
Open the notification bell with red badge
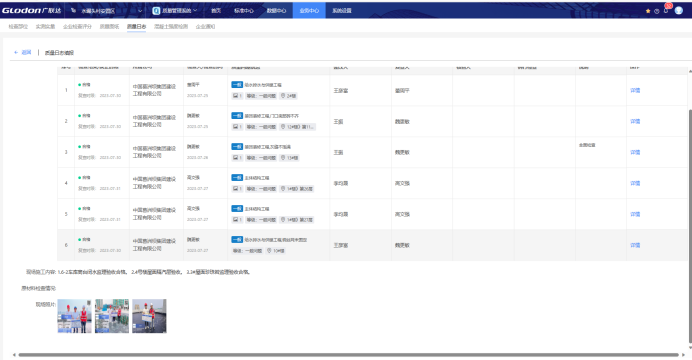click(666, 10)
